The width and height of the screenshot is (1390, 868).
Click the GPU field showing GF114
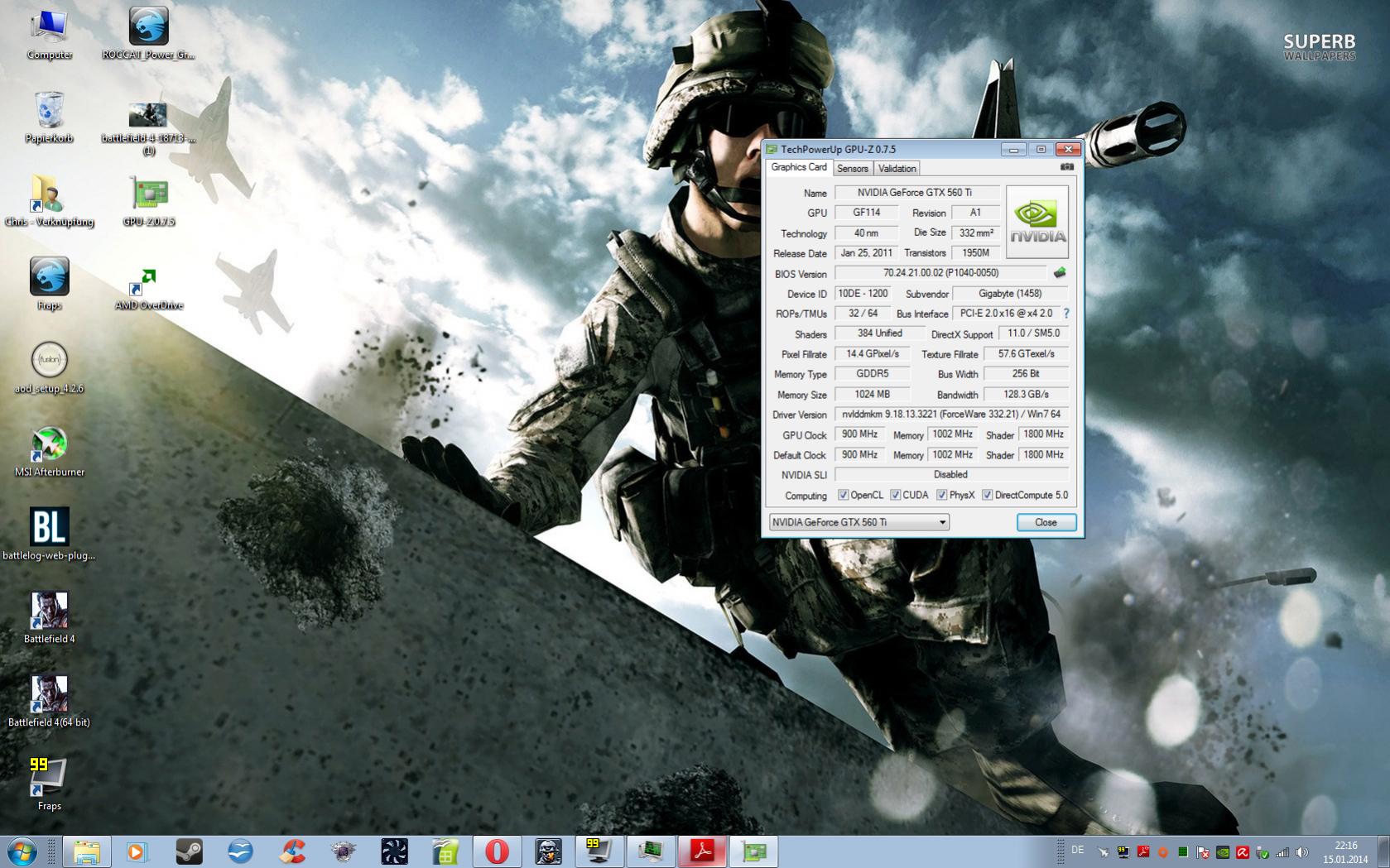click(x=866, y=213)
